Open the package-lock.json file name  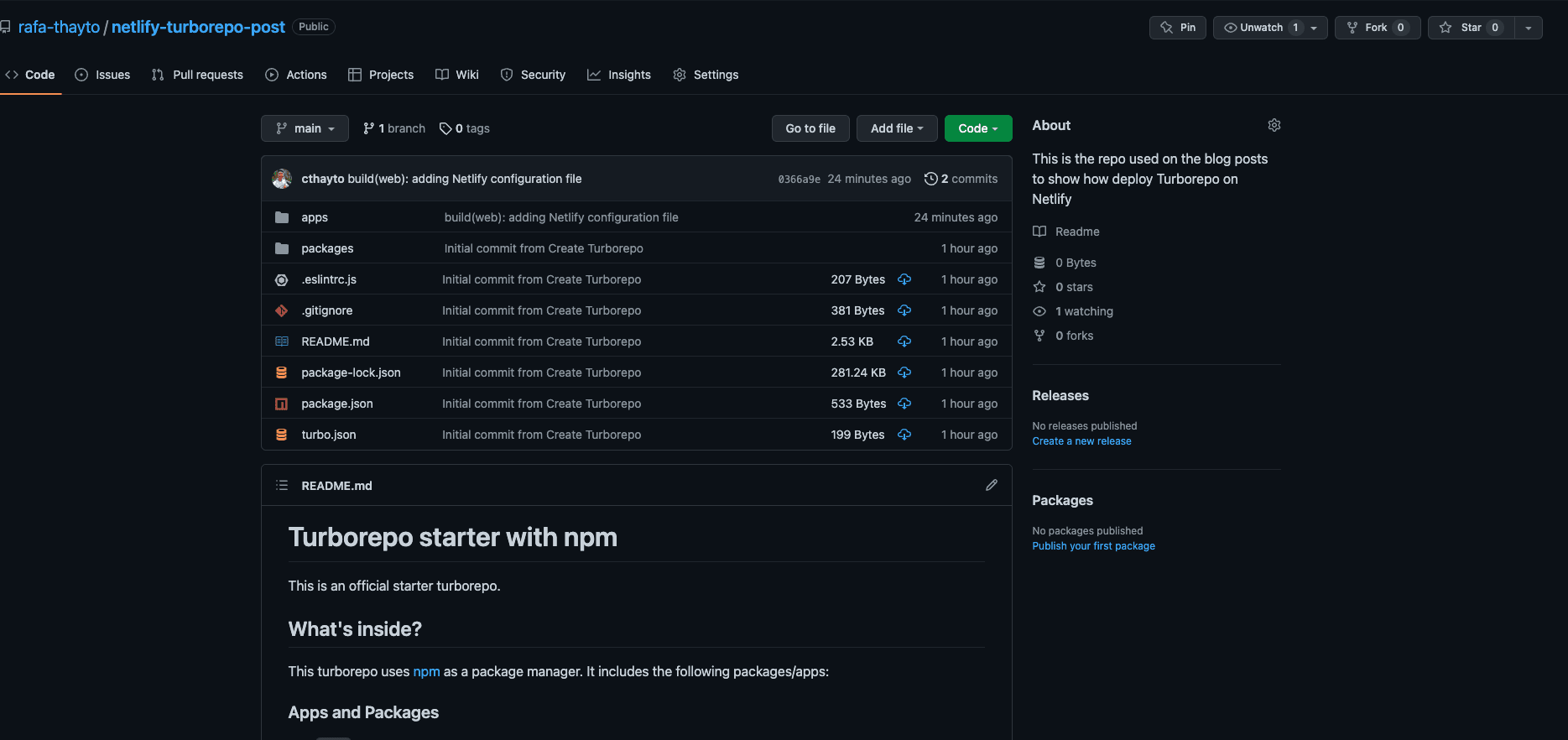(351, 373)
